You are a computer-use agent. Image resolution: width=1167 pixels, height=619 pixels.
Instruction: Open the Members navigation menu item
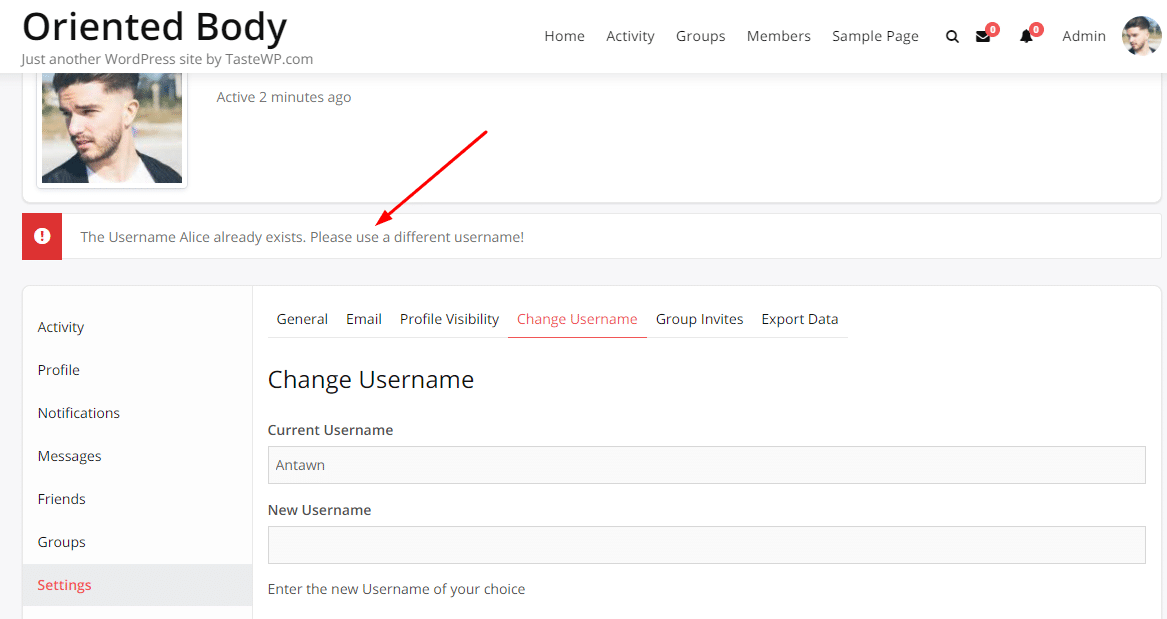pyautogui.click(x=778, y=36)
